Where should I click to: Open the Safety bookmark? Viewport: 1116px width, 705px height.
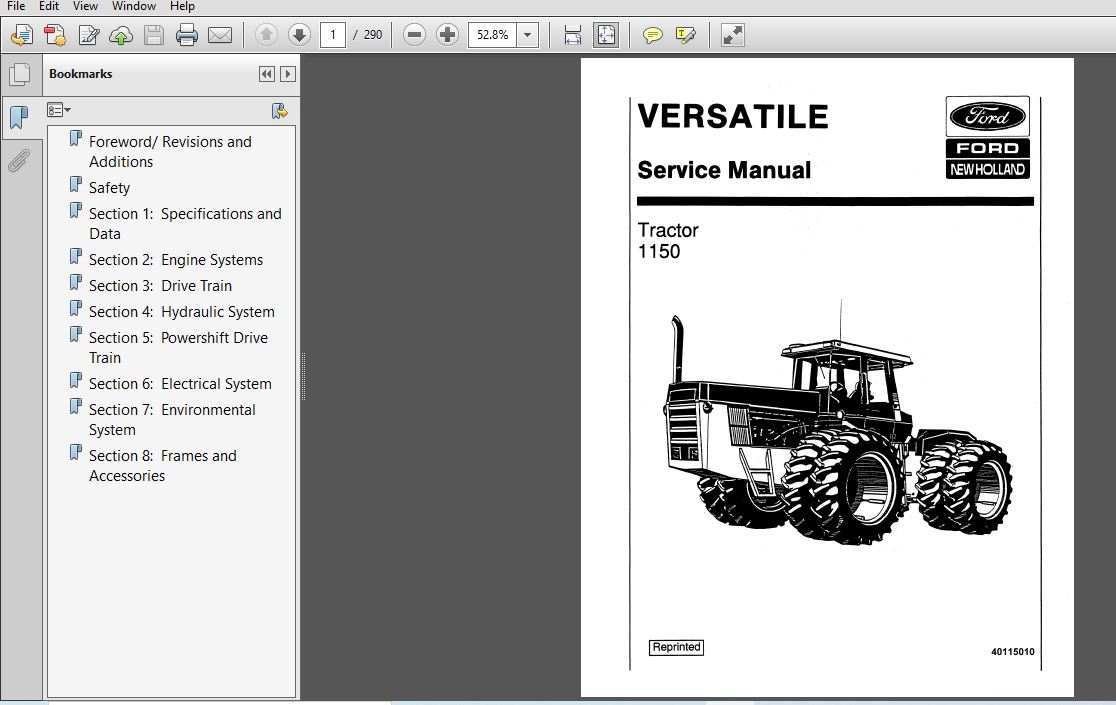pos(110,188)
